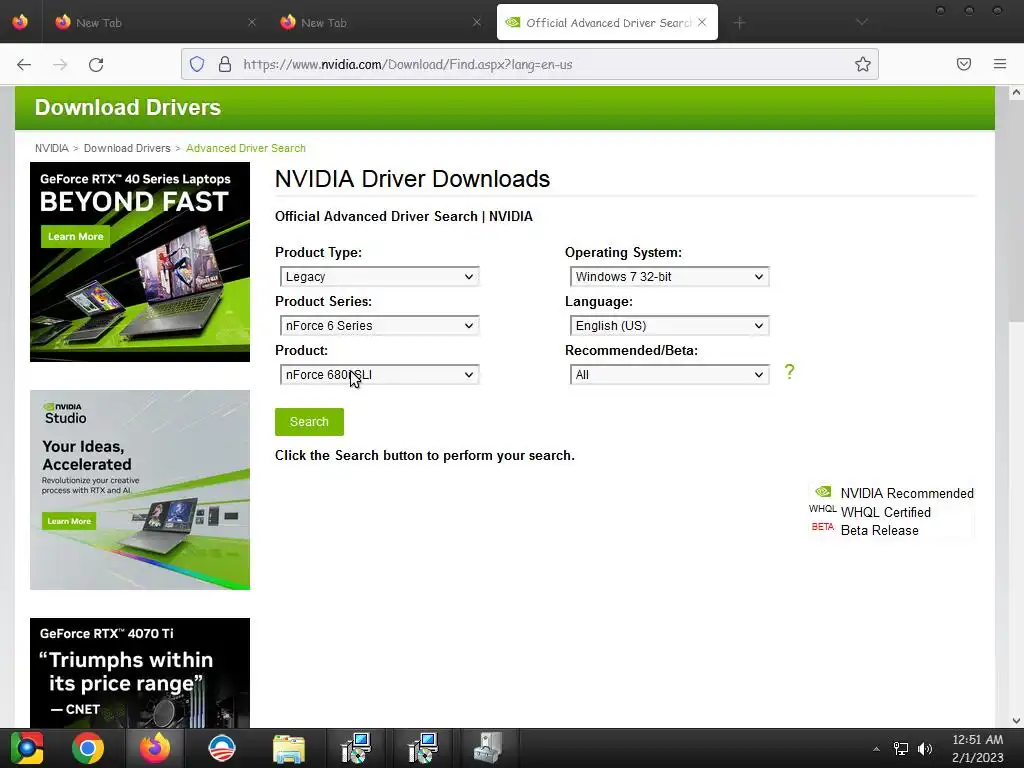Screen dimensions: 1024x768
Task: Click the vertical scrollbar thumb
Action: (x=1016, y=211)
